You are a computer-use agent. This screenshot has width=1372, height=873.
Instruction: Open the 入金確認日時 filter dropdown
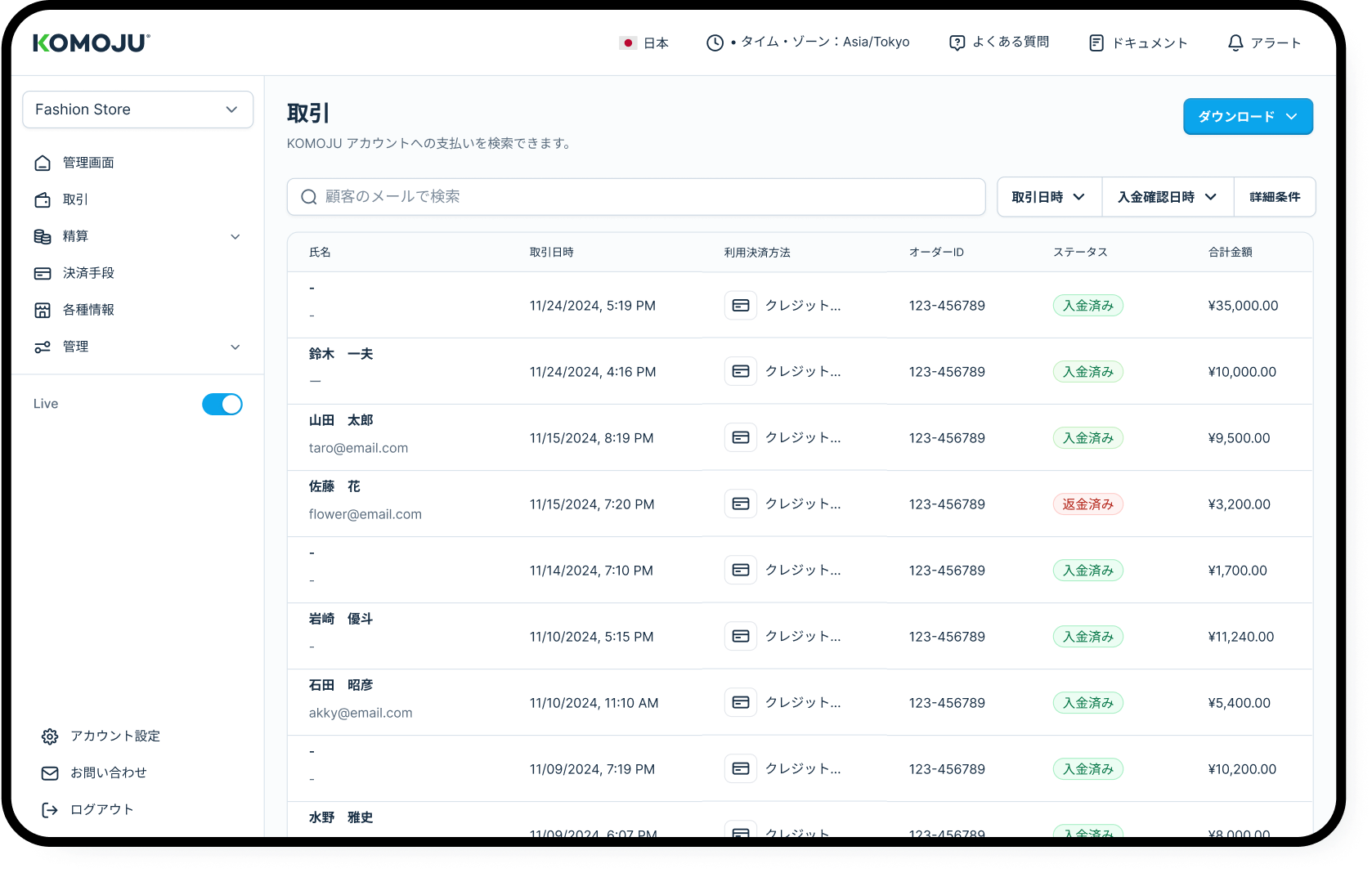1167,197
